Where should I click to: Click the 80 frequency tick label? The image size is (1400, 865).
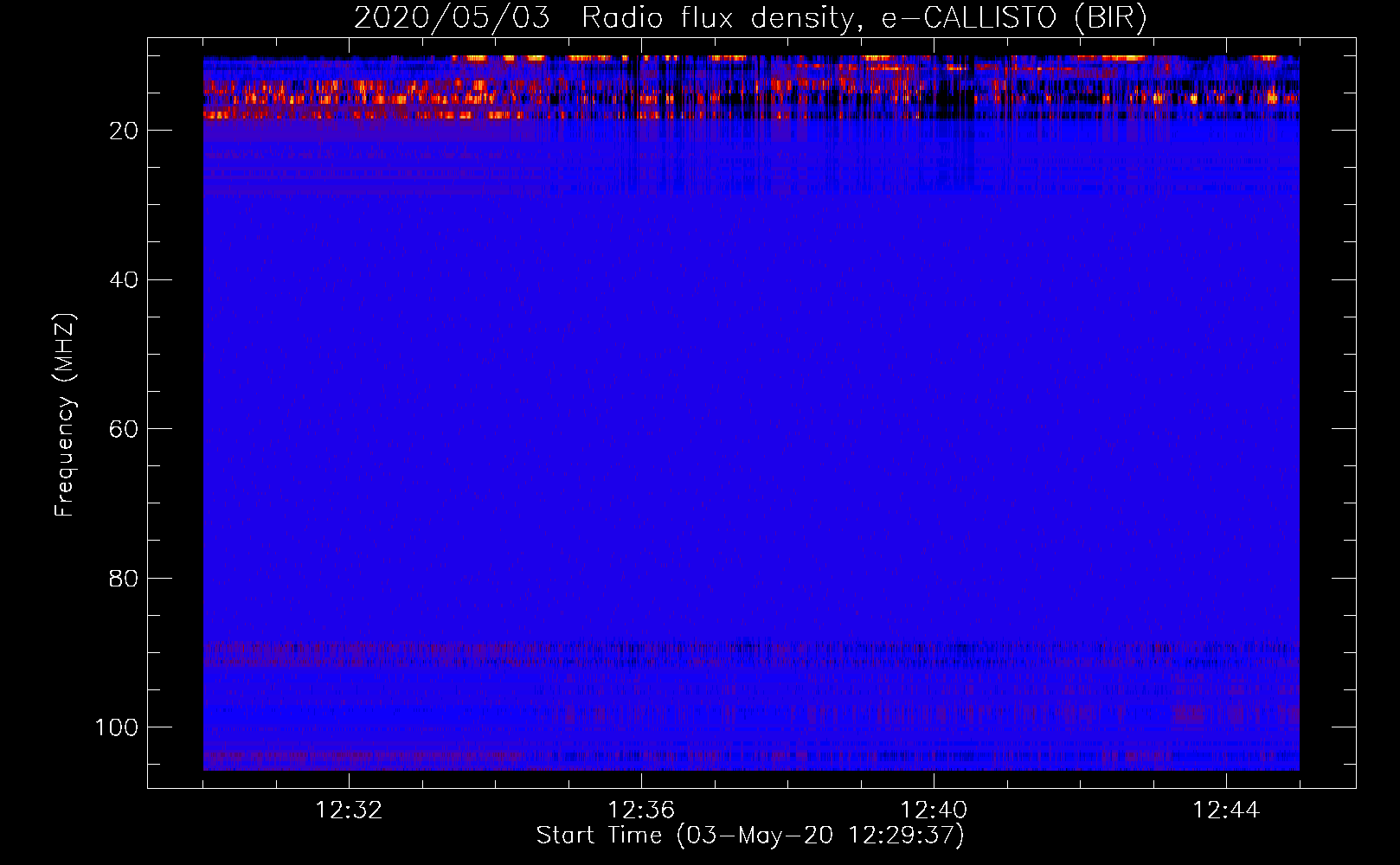click(124, 578)
